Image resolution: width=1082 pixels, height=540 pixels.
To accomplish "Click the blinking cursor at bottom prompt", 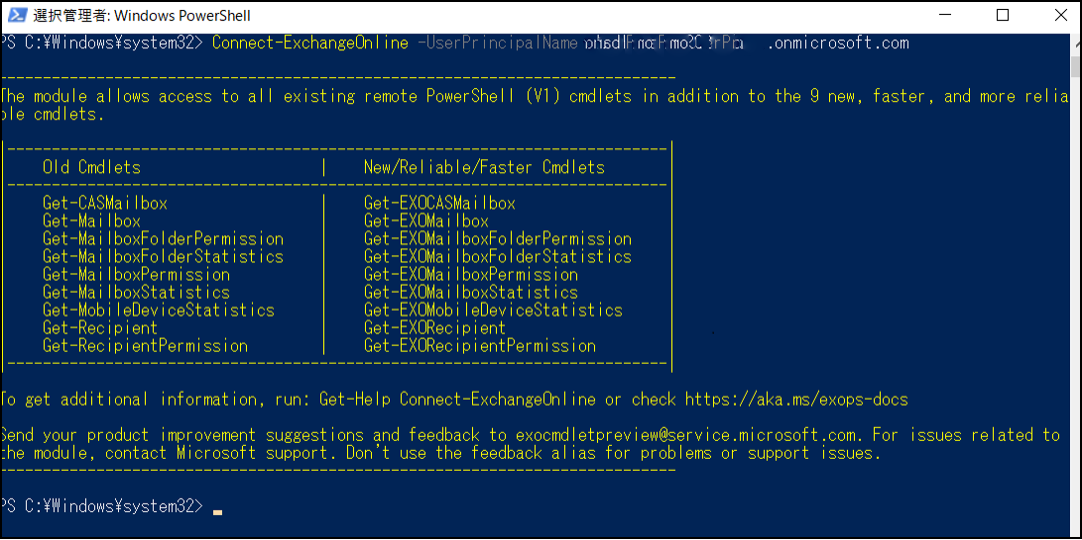I will pos(217,512).
